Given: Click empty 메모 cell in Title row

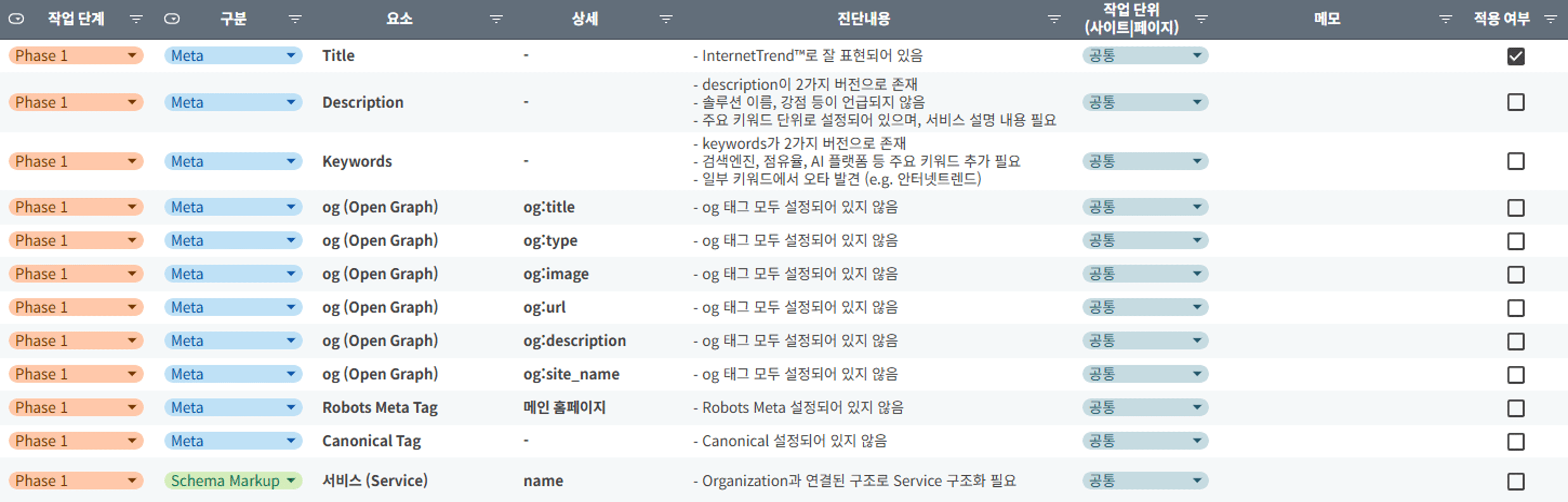Looking at the screenshot, I should pos(1327,56).
